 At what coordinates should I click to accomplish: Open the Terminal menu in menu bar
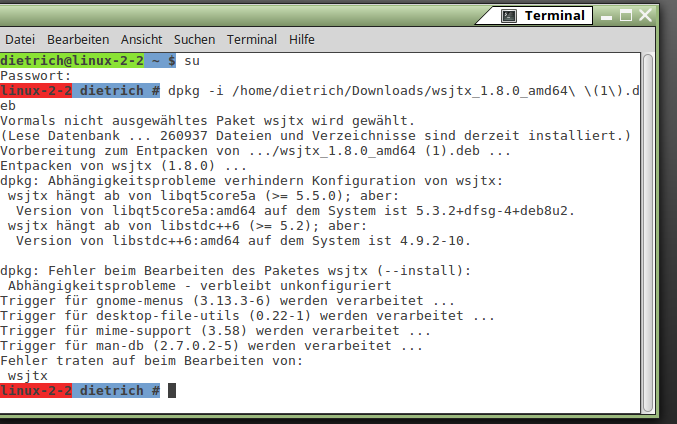[x=252, y=40]
